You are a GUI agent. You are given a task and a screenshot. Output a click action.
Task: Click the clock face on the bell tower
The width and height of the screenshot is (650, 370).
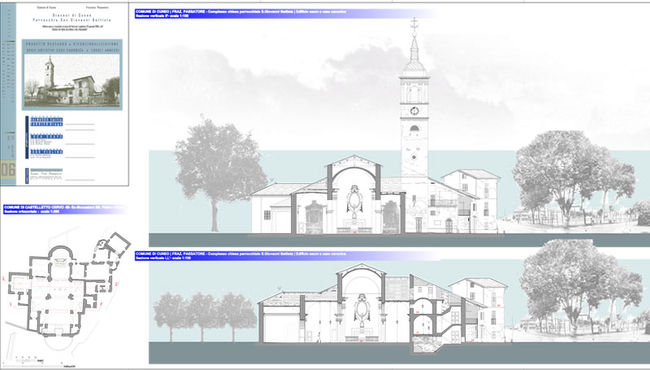(414, 111)
